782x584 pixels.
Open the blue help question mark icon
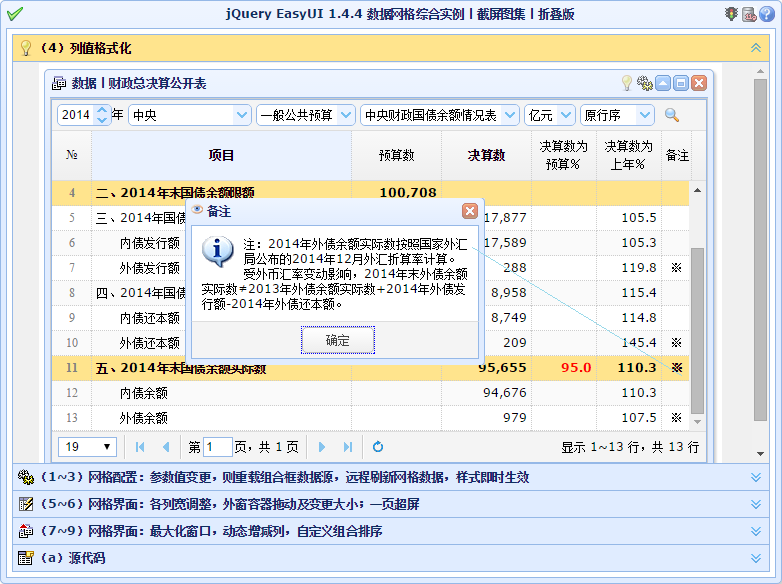click(x=767, y=14)
